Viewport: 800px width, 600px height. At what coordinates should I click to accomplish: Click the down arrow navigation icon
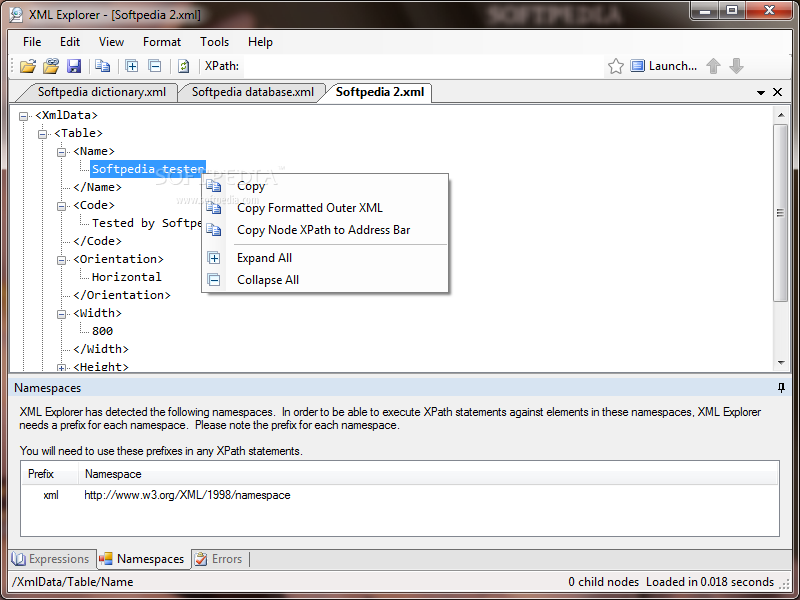click(736, 66)
